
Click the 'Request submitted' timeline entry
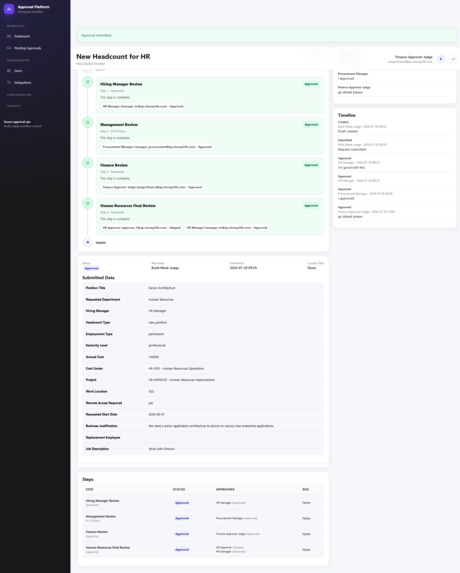(351, 149)
